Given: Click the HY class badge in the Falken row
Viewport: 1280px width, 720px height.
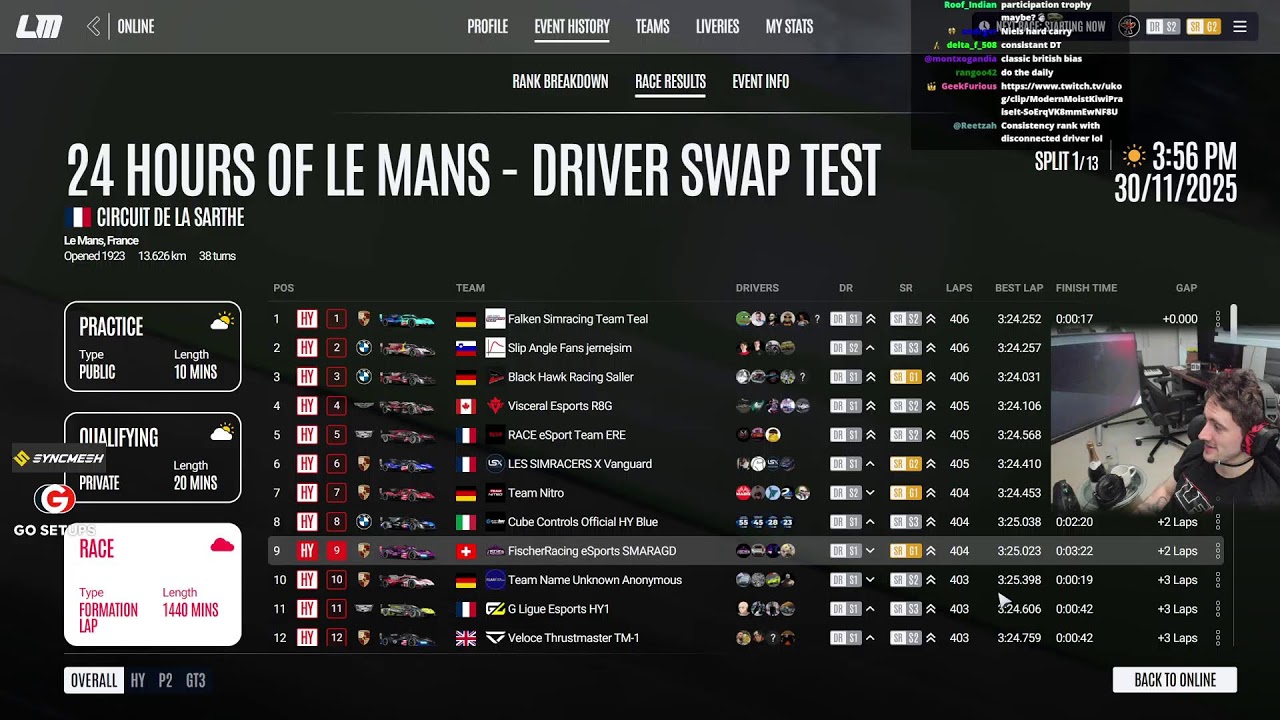Looking at the screenshot, I should pos(307,319).
